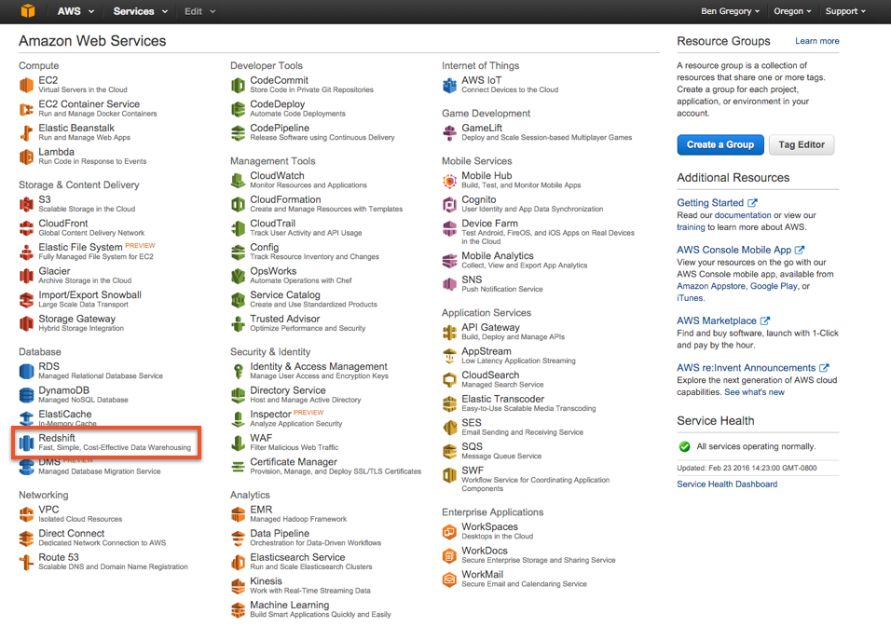The width and height of the screenshot is (891, 627).
Task: Click the AWS orange cube home logo
Action: pyautogui.click(x=28, y=11)
